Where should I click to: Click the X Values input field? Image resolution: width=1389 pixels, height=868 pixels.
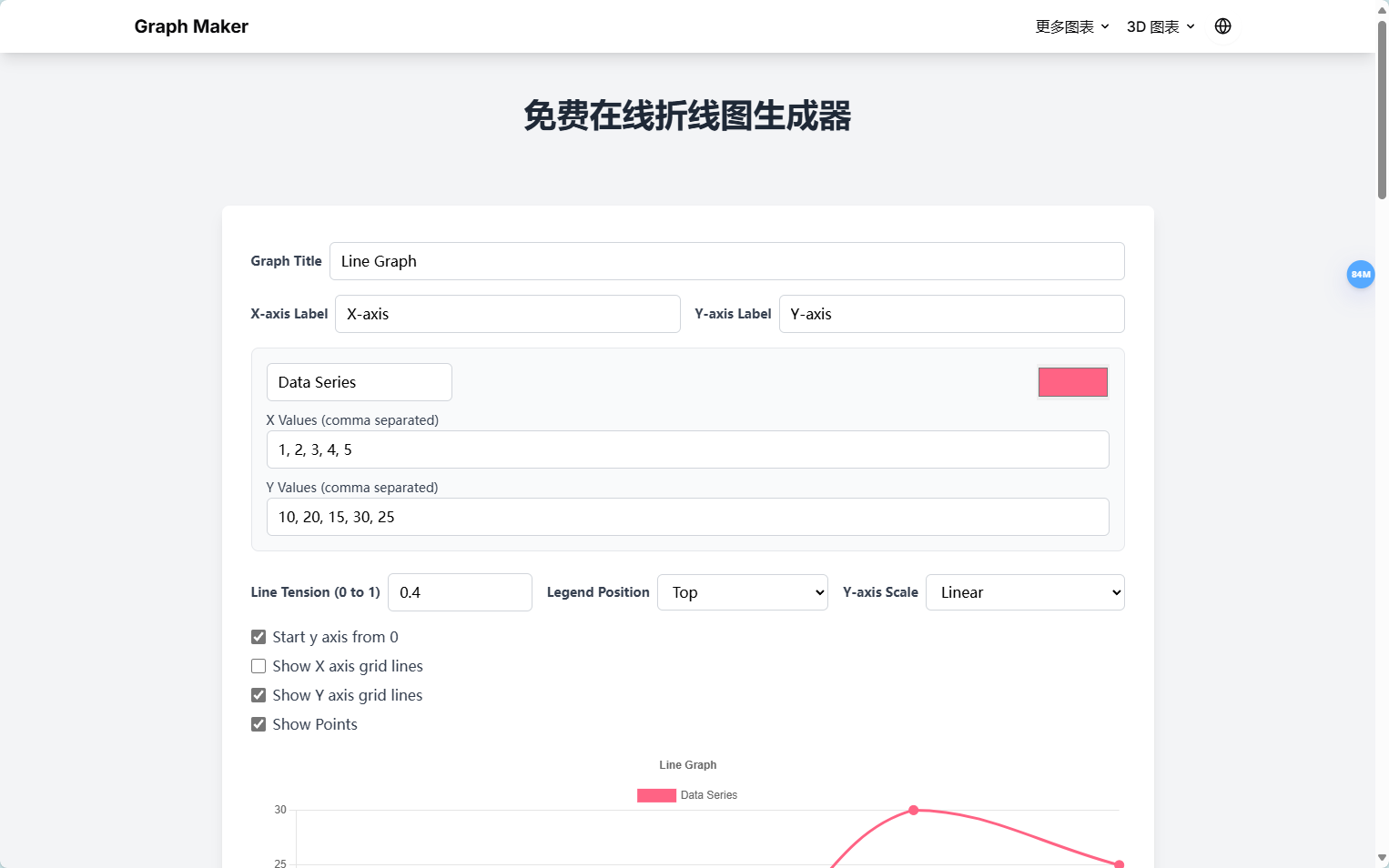pos(687,449)
